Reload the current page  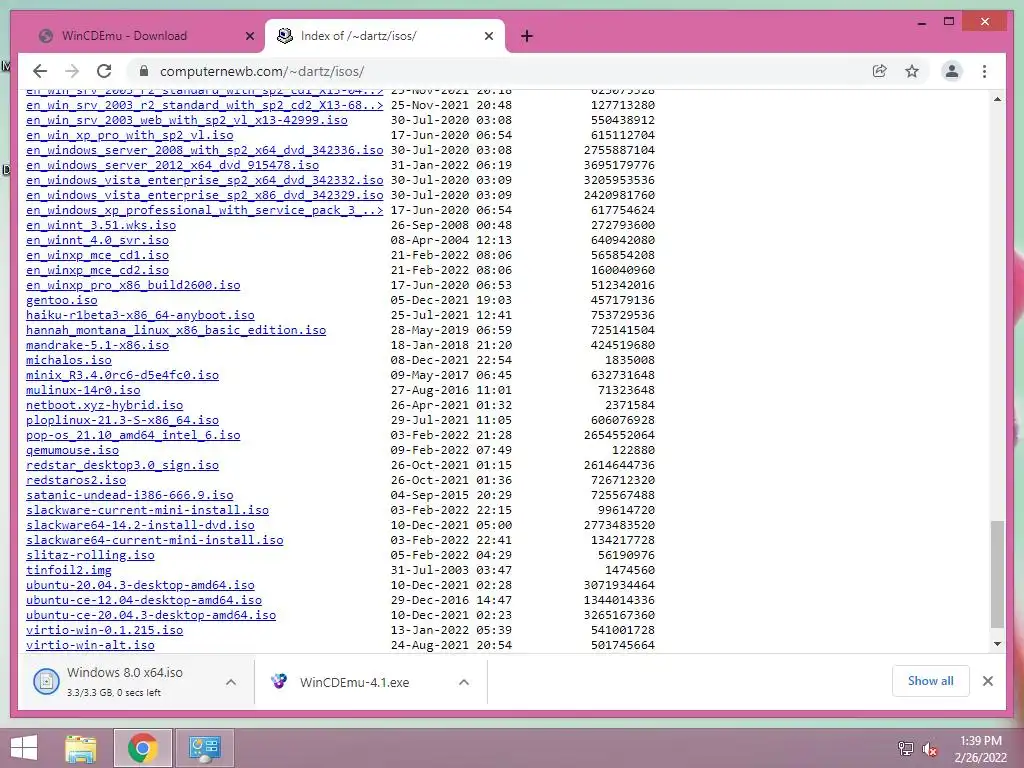pos(104,71)
